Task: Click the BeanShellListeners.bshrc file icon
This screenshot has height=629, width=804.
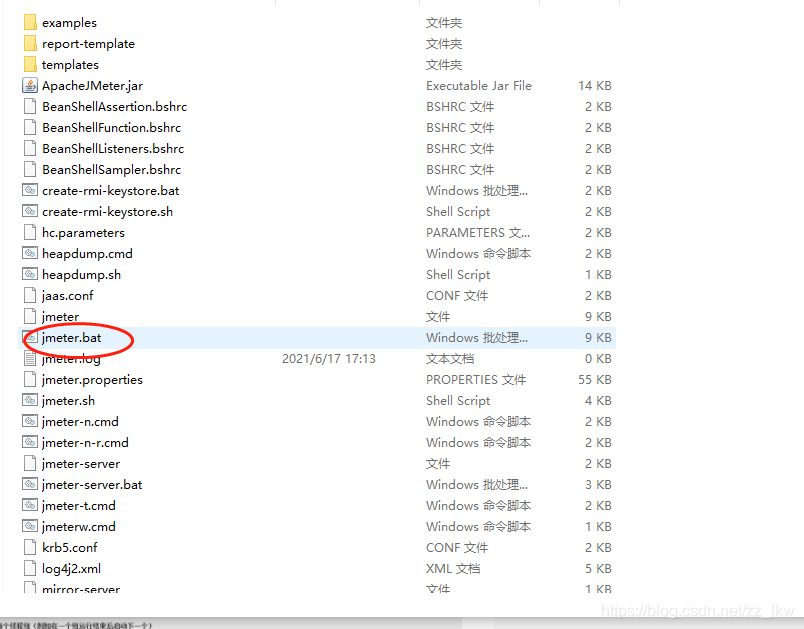Action: (x=30, y=149)
